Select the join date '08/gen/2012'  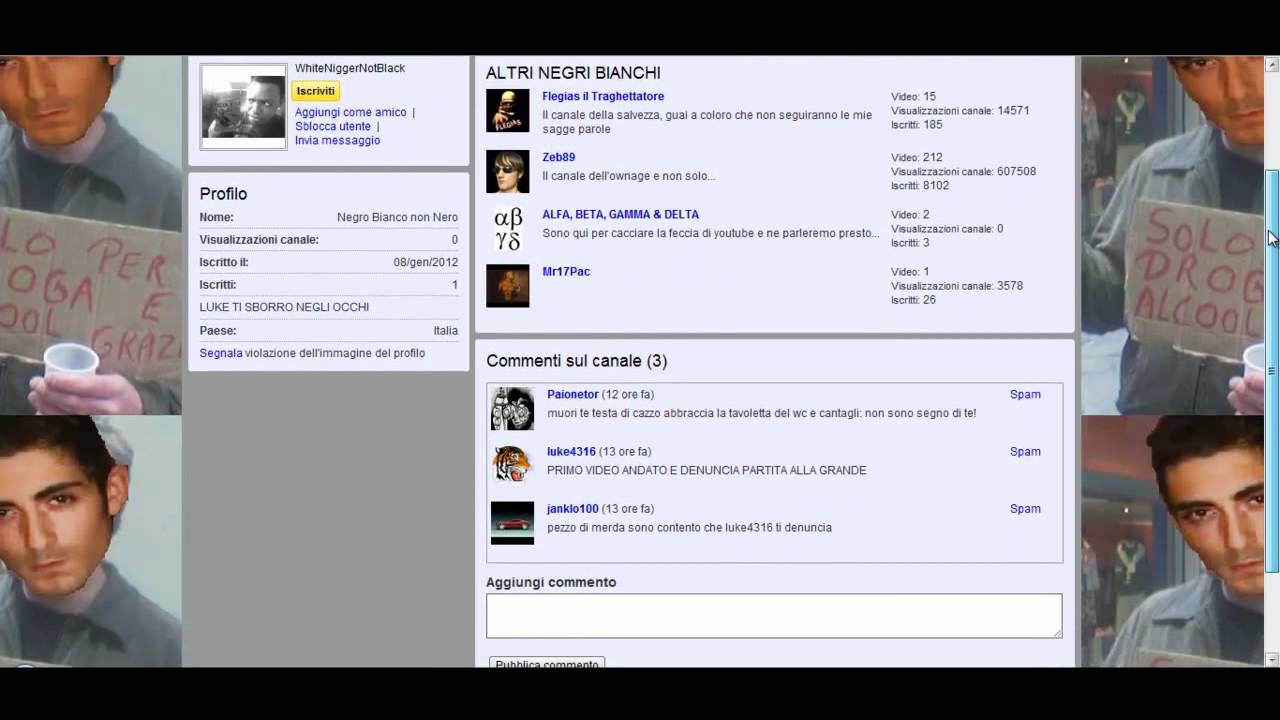426,263
